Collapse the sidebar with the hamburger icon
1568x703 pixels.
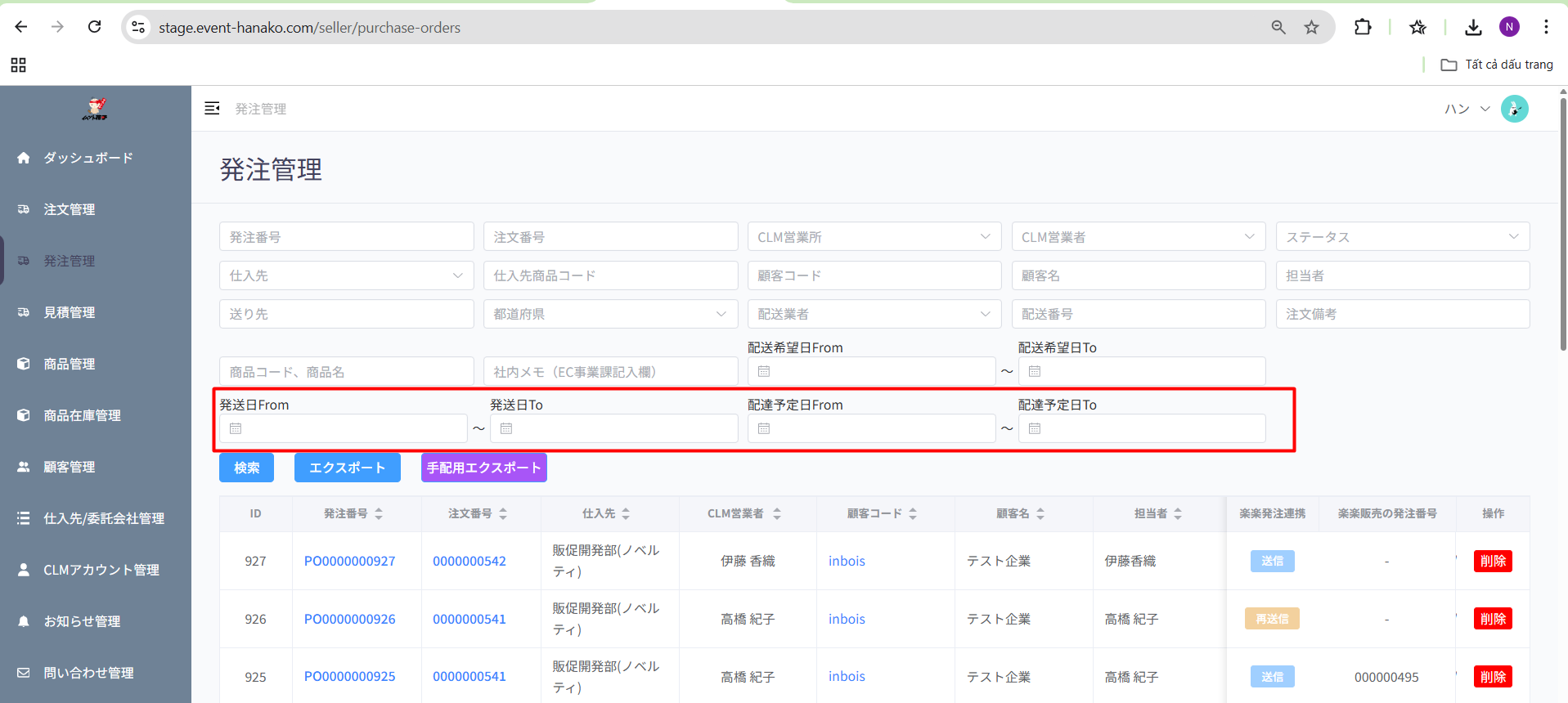click(212, 109)
